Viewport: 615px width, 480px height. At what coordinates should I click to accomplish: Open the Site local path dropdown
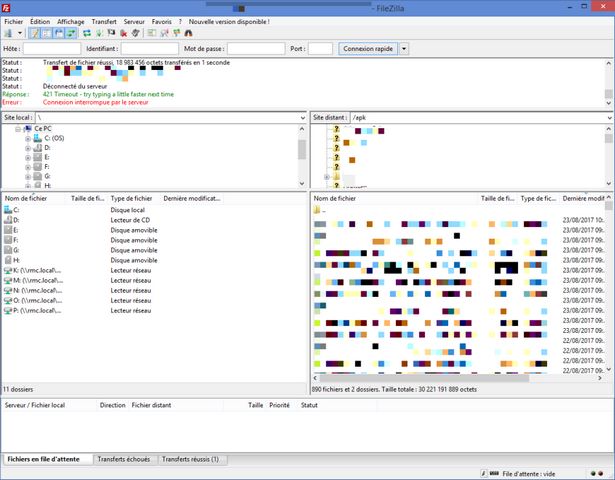click(301, 117)
